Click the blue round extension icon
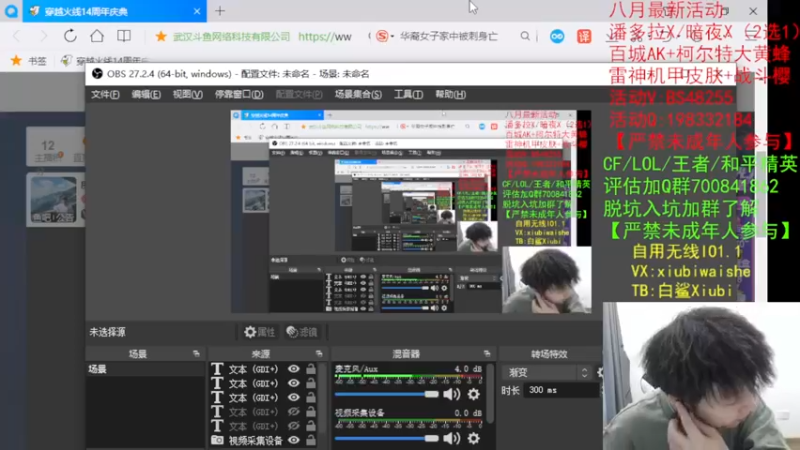 click(557, 36)
